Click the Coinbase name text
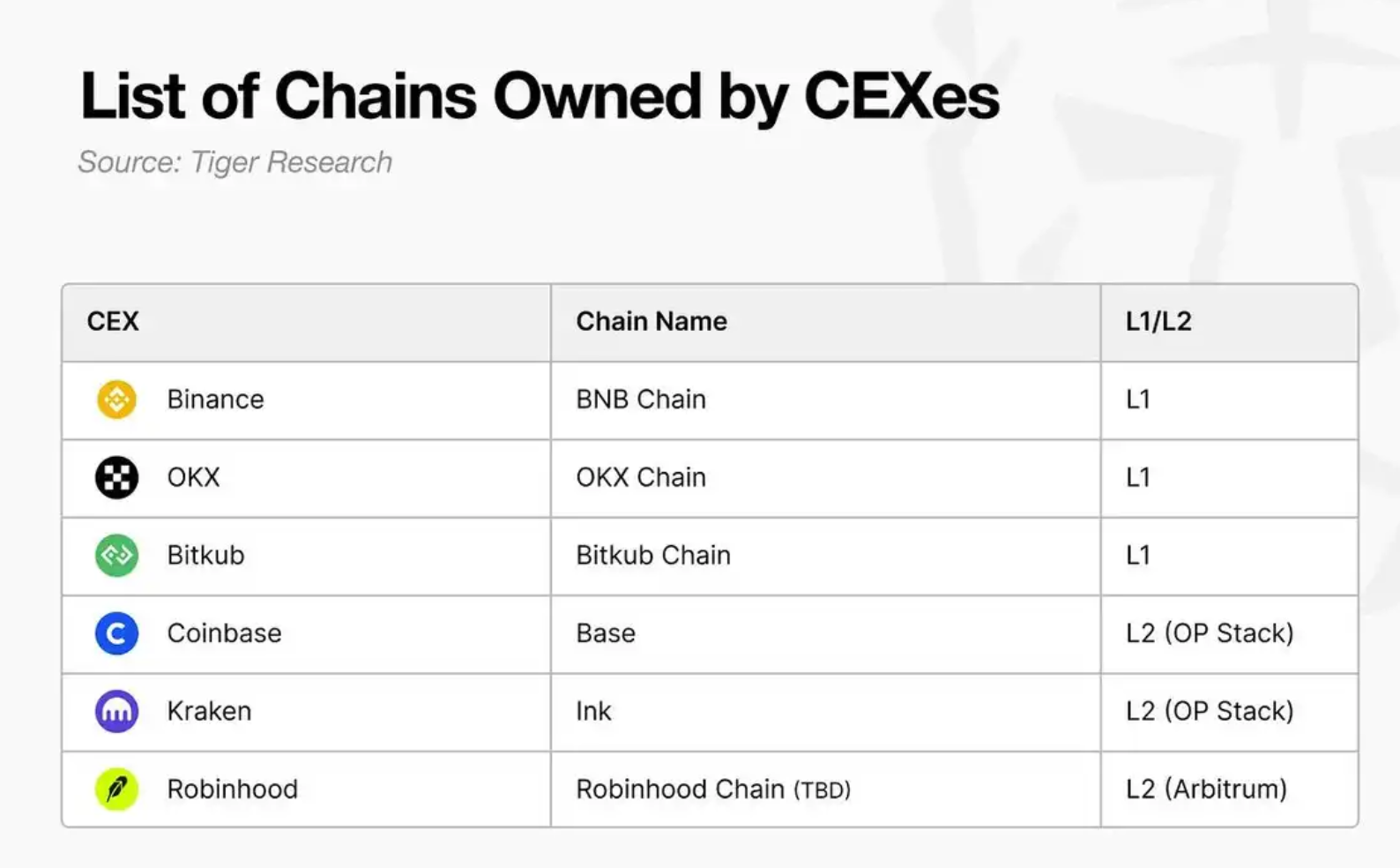 pos(224,633)
